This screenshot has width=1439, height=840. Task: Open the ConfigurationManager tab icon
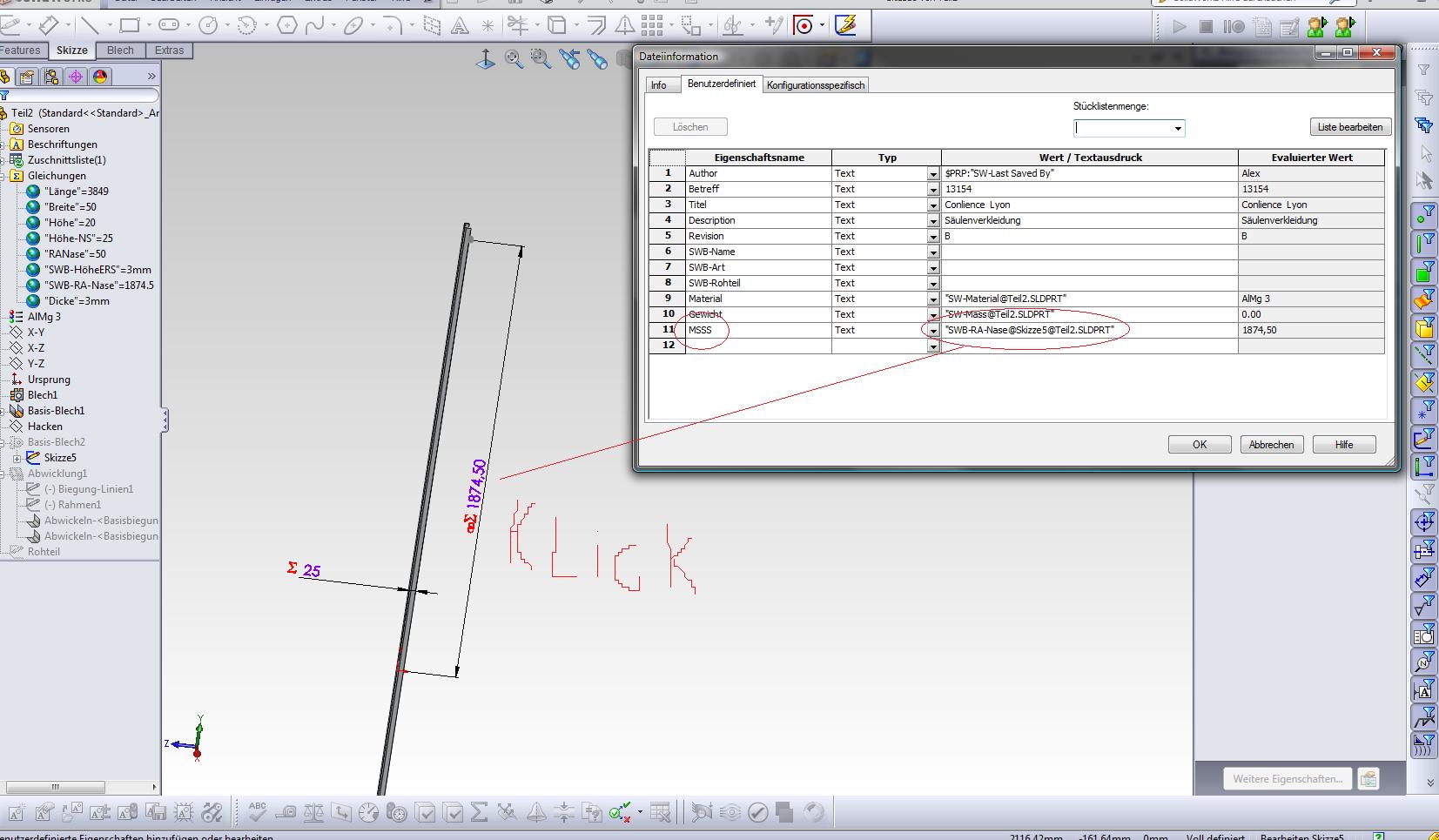coord(51,77)
